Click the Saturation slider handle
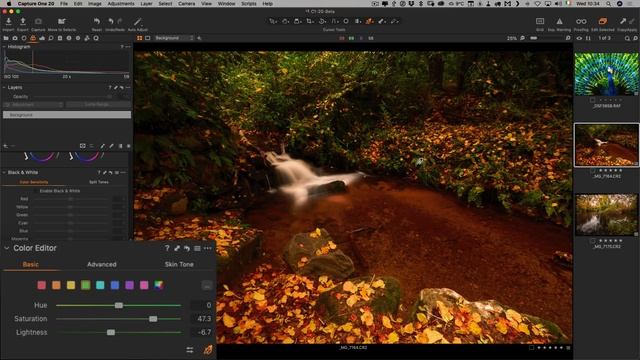Screen dimensions: 640x360 click(x=153, y=319)
